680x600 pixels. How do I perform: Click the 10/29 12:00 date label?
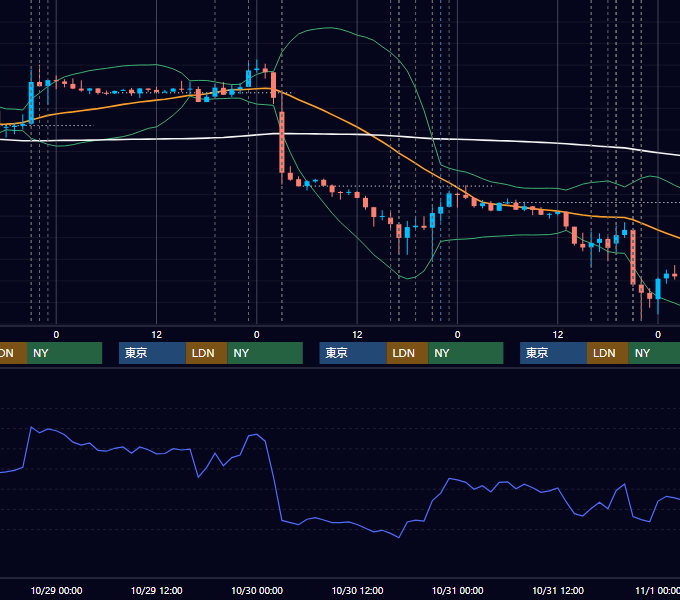tap(157, 590)
